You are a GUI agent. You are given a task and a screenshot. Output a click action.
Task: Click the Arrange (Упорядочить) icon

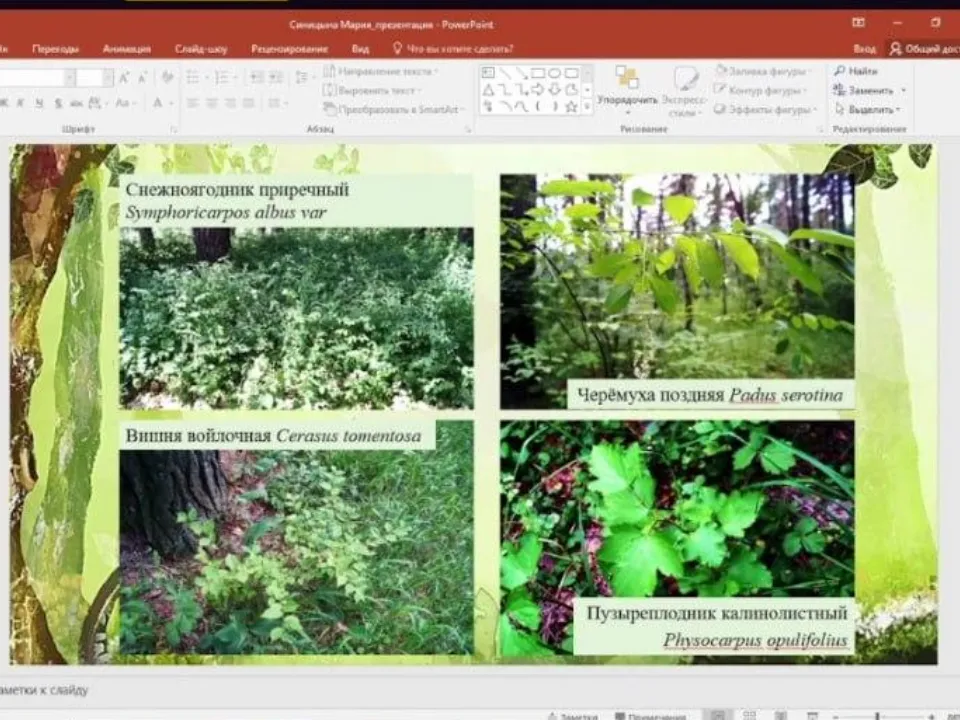tap(627, 83)
